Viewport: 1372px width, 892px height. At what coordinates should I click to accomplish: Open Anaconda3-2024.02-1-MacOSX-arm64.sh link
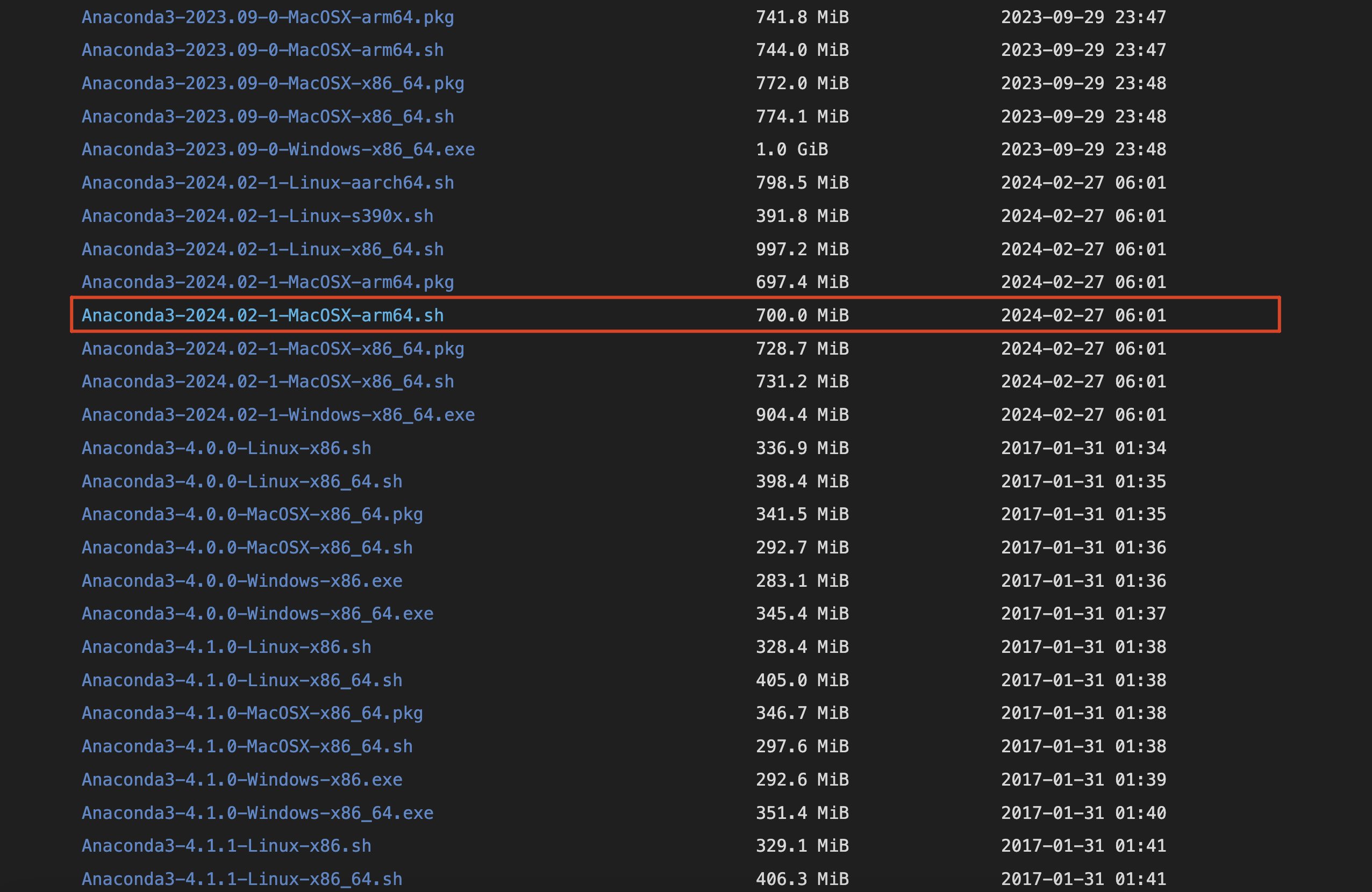point(263,315)
